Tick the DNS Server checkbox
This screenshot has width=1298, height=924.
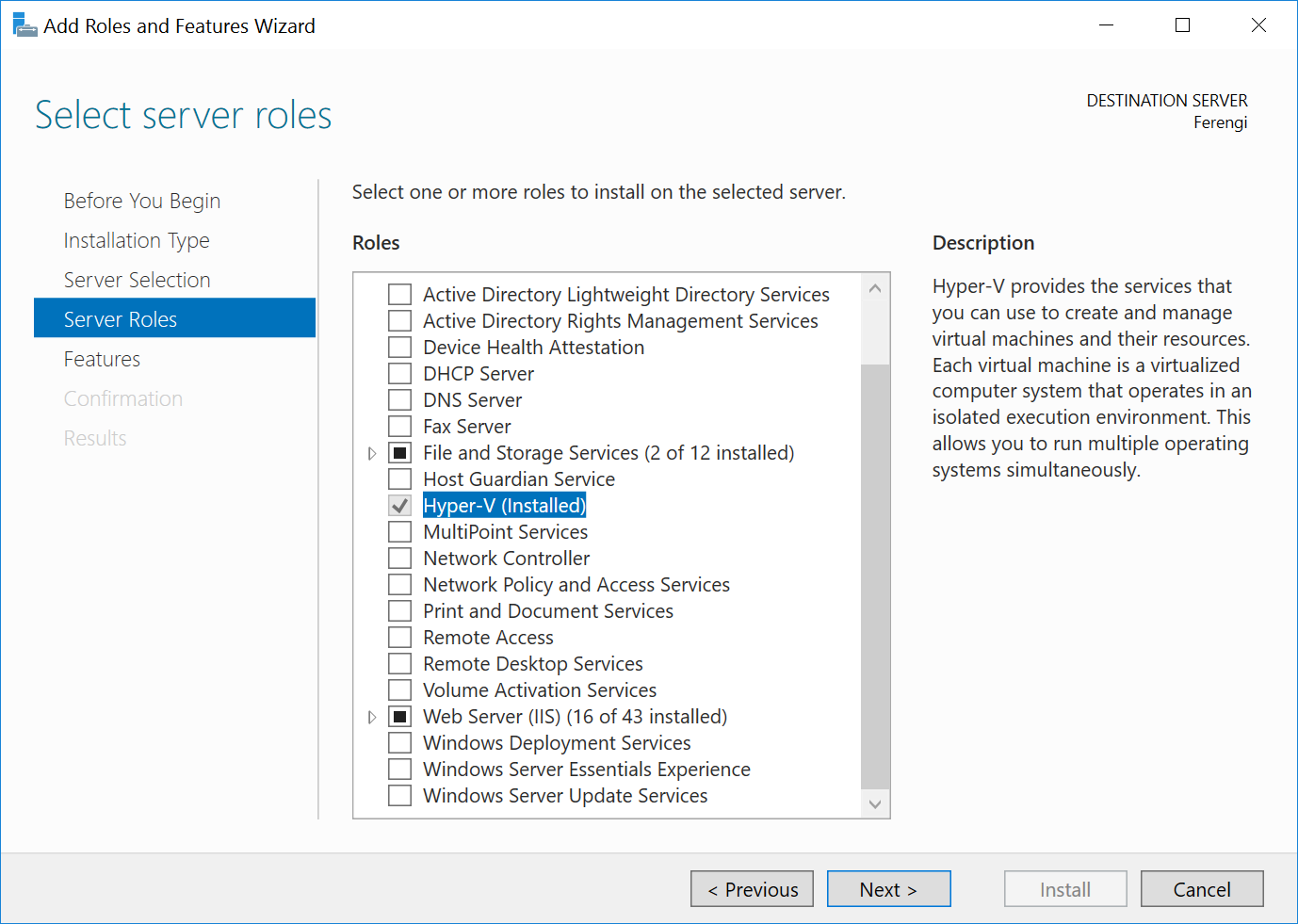pyautogui.click(x=400, y=400)
